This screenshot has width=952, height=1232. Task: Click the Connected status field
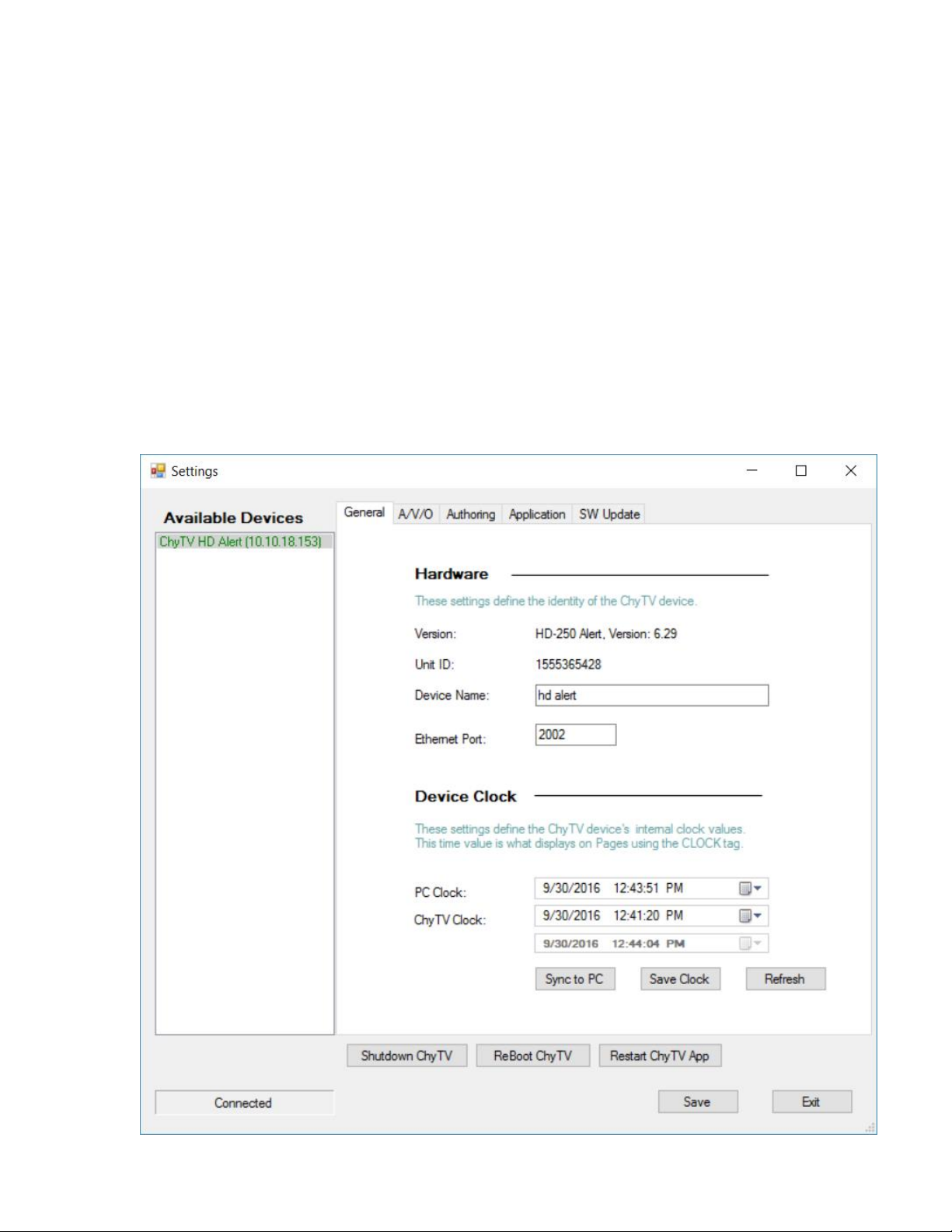tap(244, 1103)
